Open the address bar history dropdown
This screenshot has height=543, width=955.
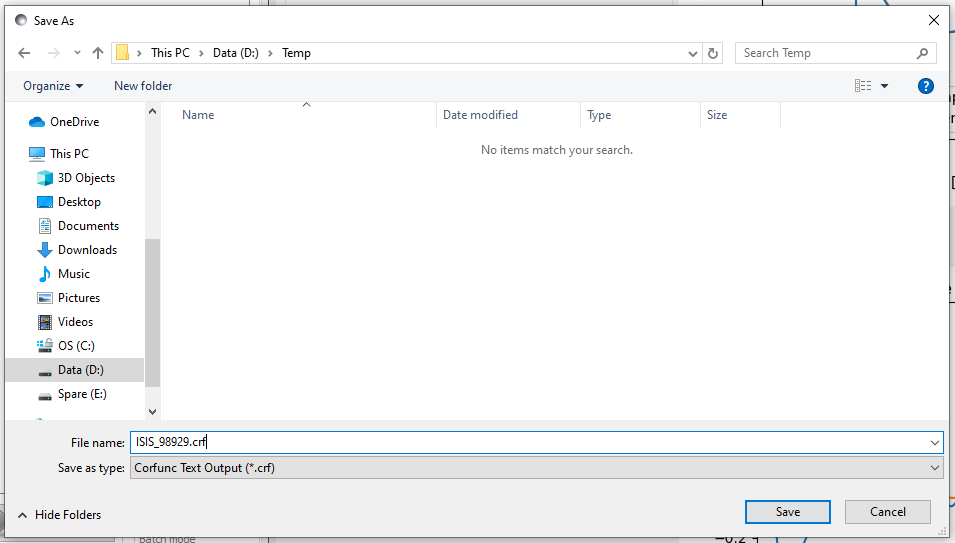click(x=693, y=53)
